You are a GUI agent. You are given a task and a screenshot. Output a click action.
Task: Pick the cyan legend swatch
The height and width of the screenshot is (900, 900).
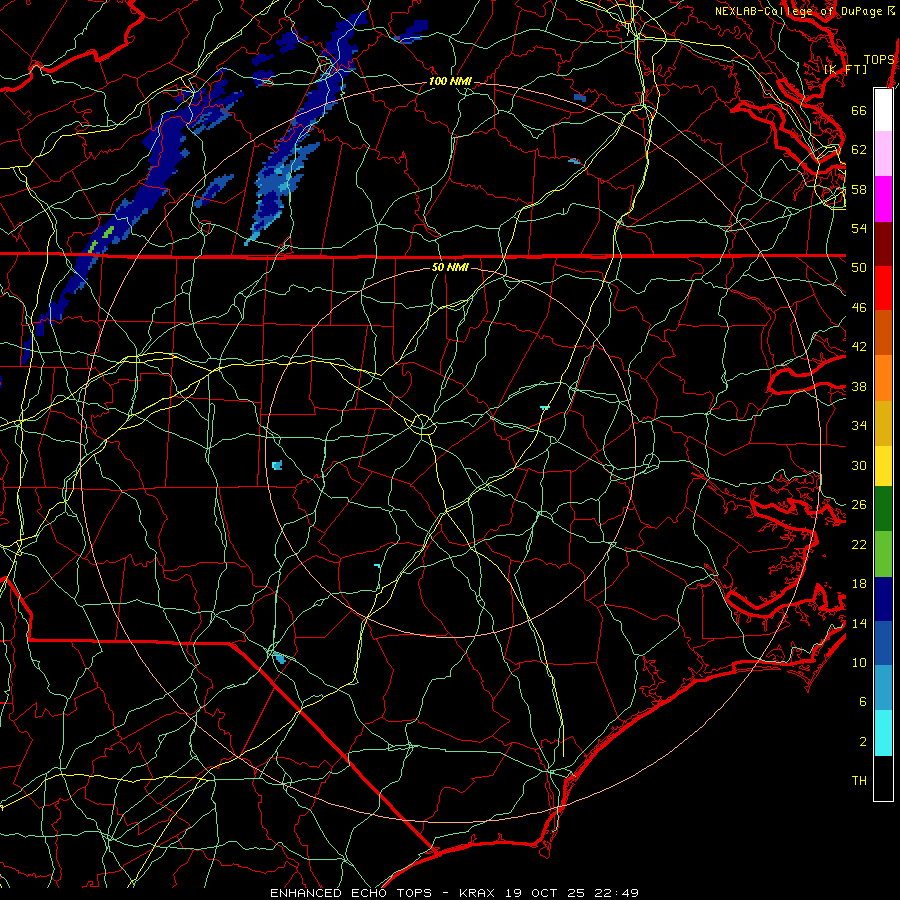883,733
